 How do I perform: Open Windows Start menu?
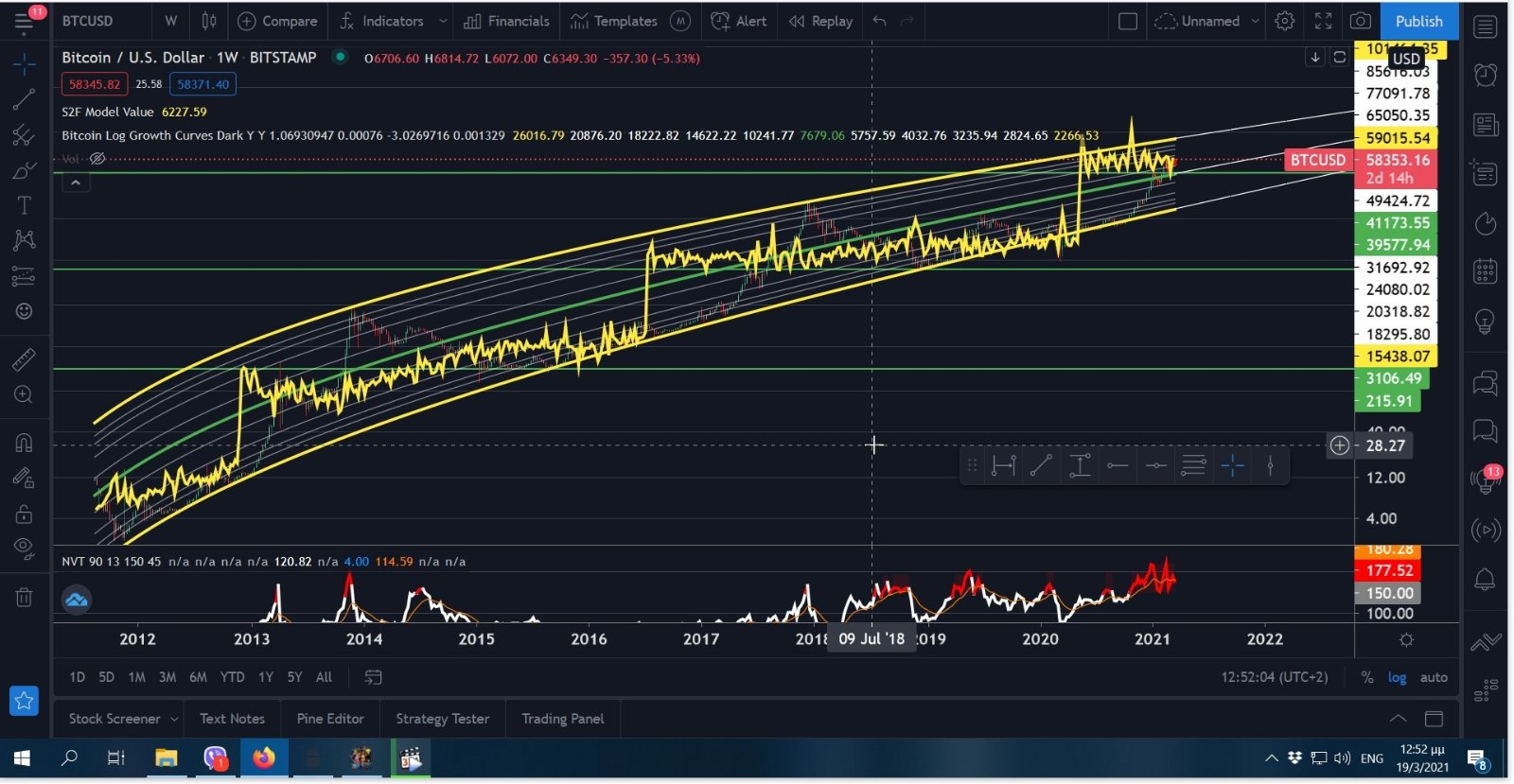pyautogui.click(x=22, y=758)
